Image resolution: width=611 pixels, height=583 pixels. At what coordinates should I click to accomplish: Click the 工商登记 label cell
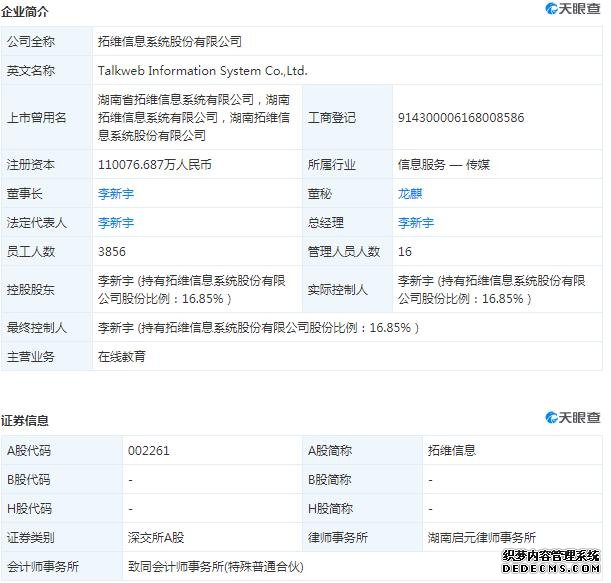(348, 118)
